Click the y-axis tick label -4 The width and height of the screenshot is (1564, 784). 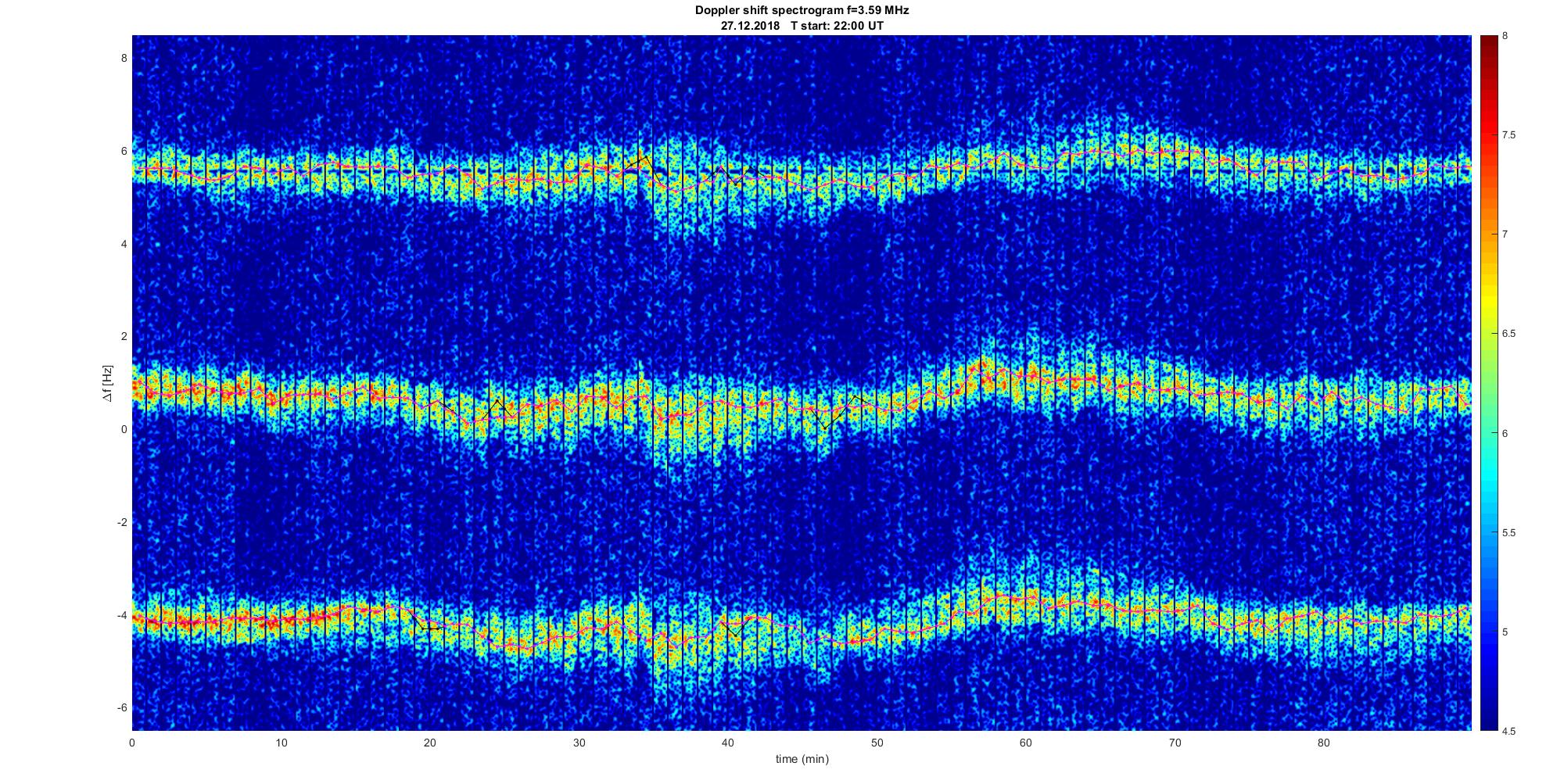pyautogui.click(x=121, y=615)
